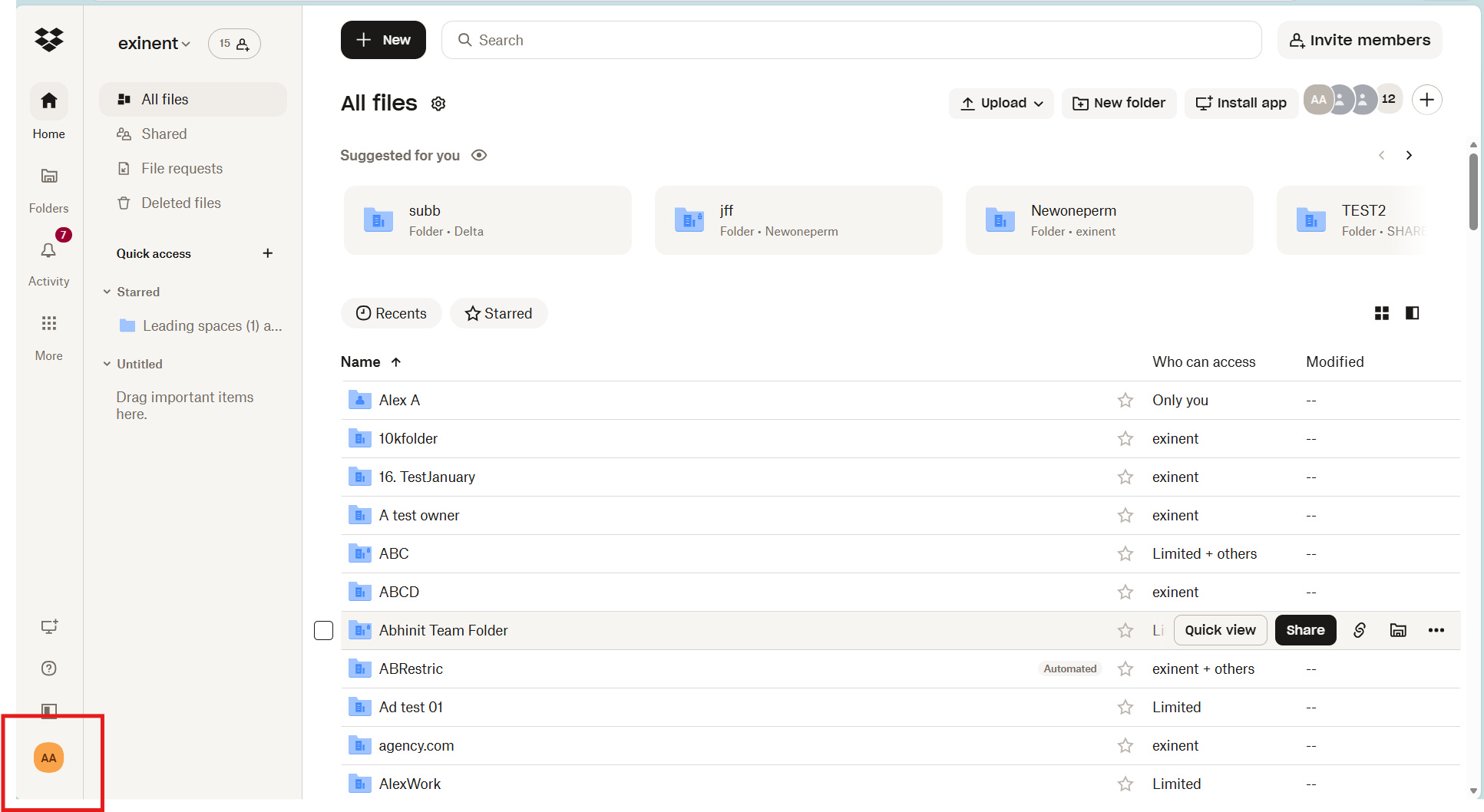
Task: Click the Dropbox logo icon
Action: (x=49, y=39)
